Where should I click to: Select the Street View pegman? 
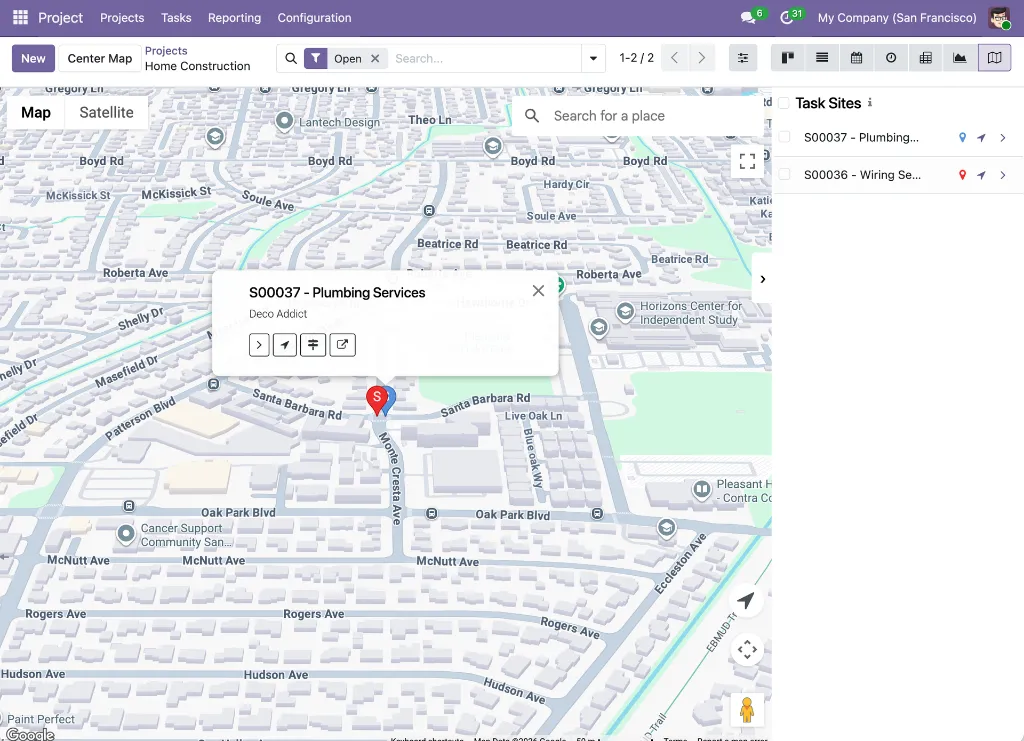(747, 709)
